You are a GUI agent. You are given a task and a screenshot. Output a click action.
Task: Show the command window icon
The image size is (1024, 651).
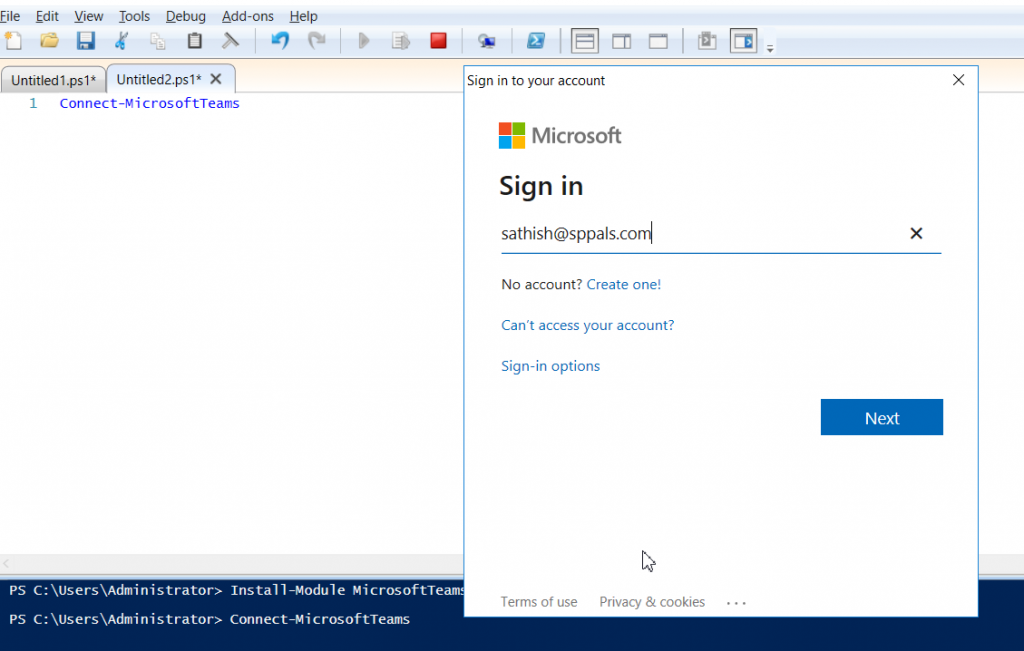click(x=707, y=41)
